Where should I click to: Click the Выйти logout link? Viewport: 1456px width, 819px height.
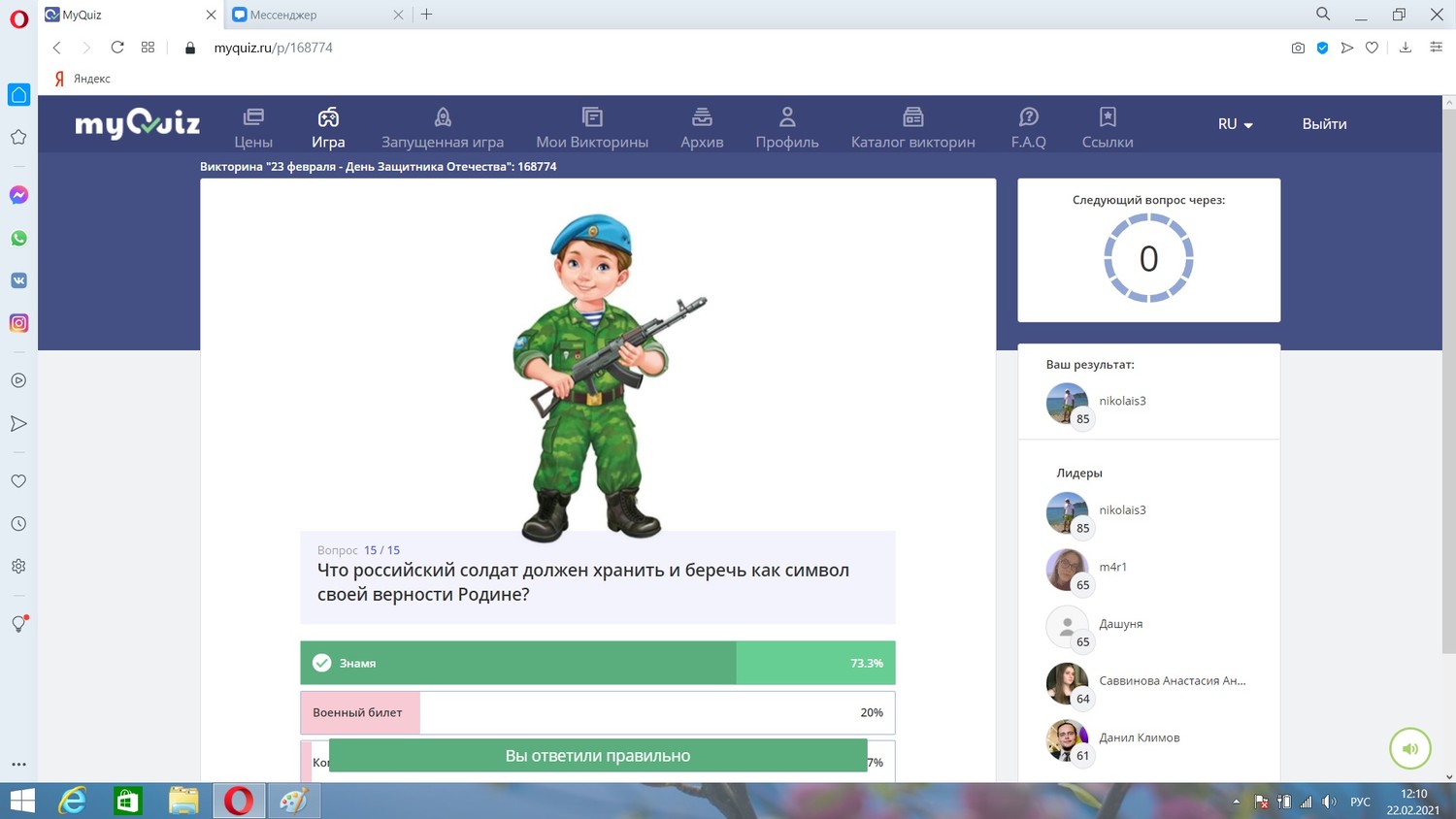[x=1324, y=124]
